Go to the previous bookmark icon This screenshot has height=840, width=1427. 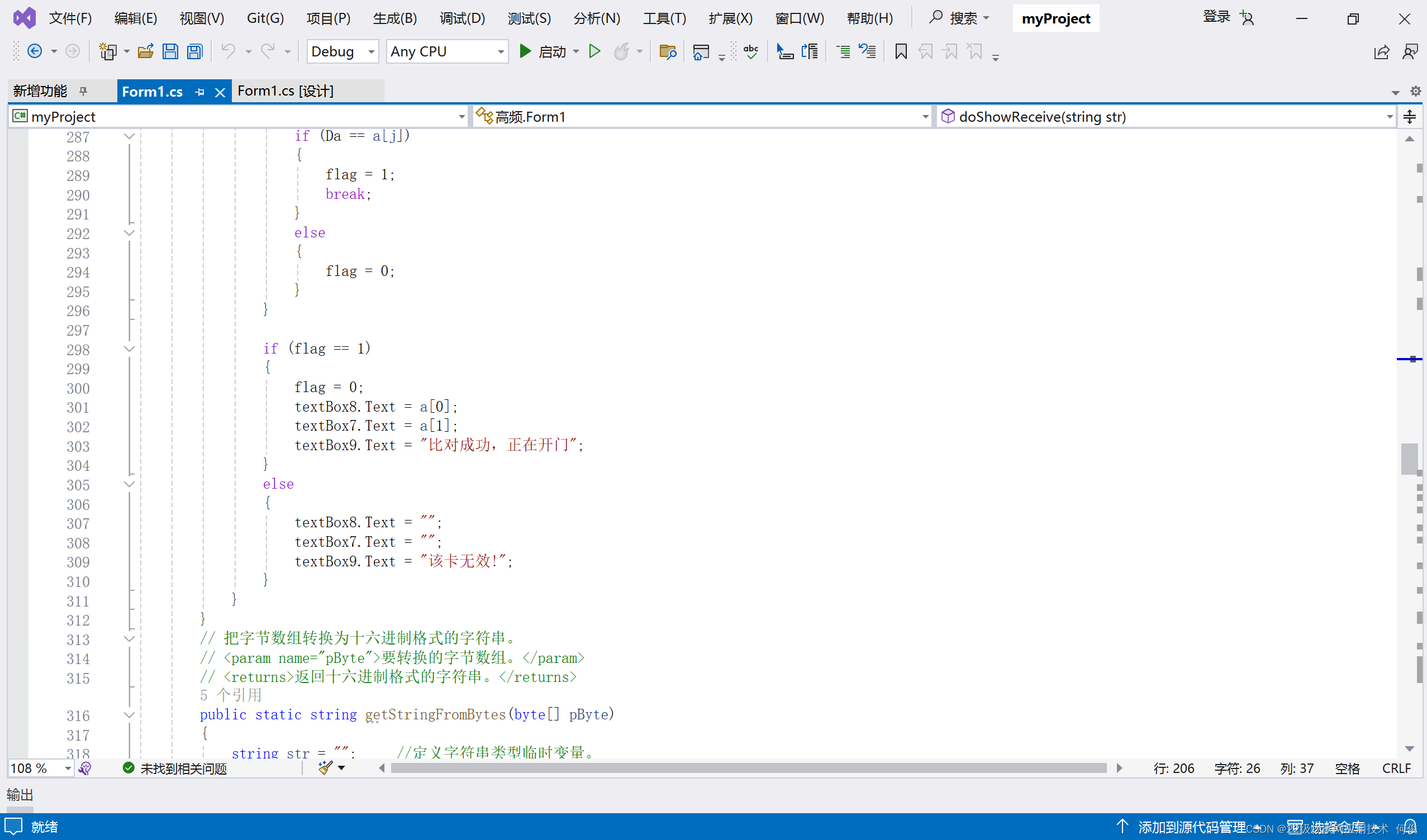pos(925,51)
